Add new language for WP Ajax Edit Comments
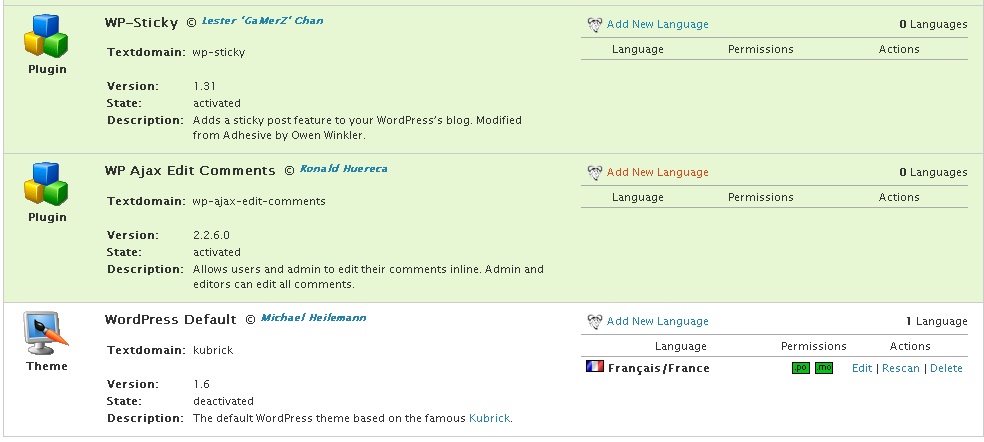The width and height of the screenshot is (984, 442). click(657, 172)
